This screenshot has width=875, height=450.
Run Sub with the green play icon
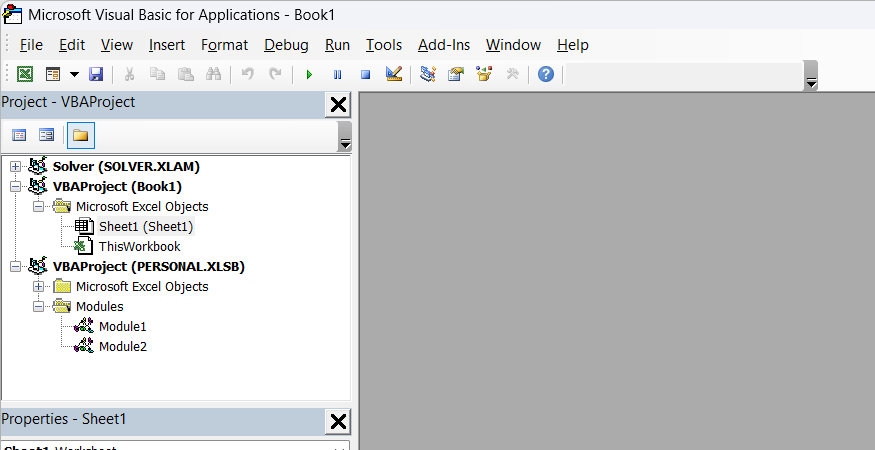point(310,74)
